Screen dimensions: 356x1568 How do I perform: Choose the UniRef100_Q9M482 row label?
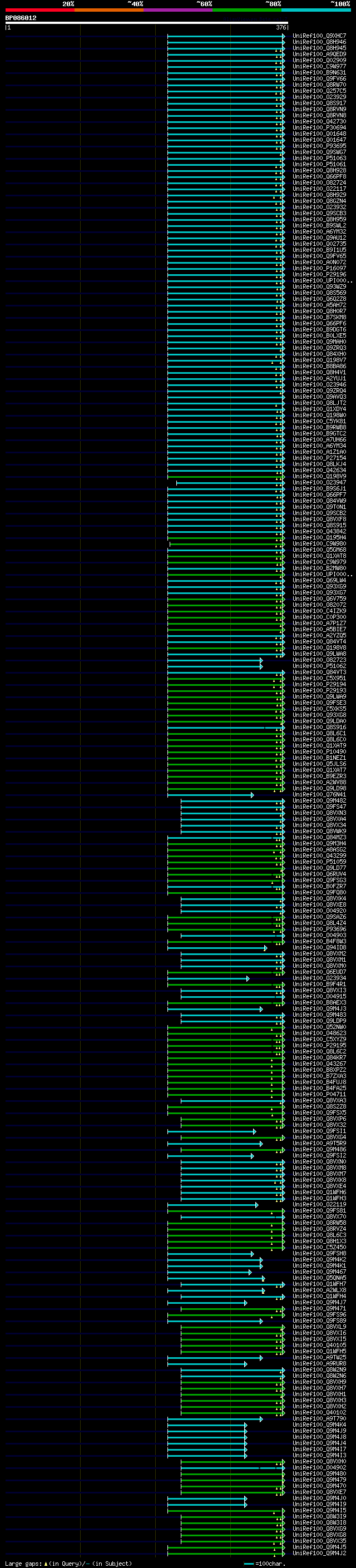click(x=319, y=801)
